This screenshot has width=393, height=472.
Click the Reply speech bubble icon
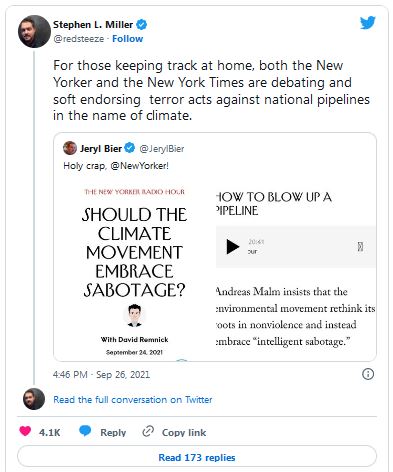tap(85, 431)
